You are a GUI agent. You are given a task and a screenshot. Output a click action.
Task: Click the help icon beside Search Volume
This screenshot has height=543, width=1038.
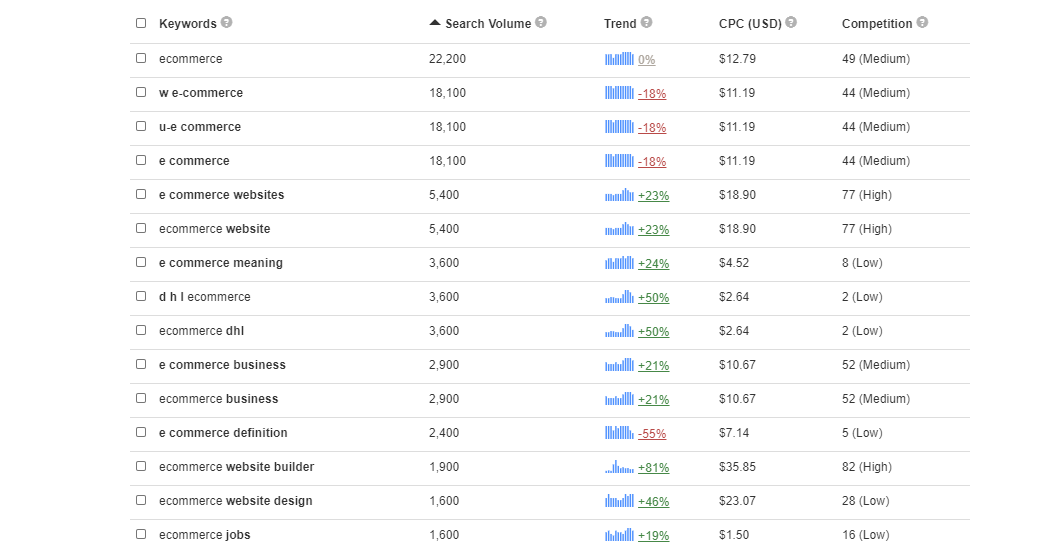pos(541,23)
